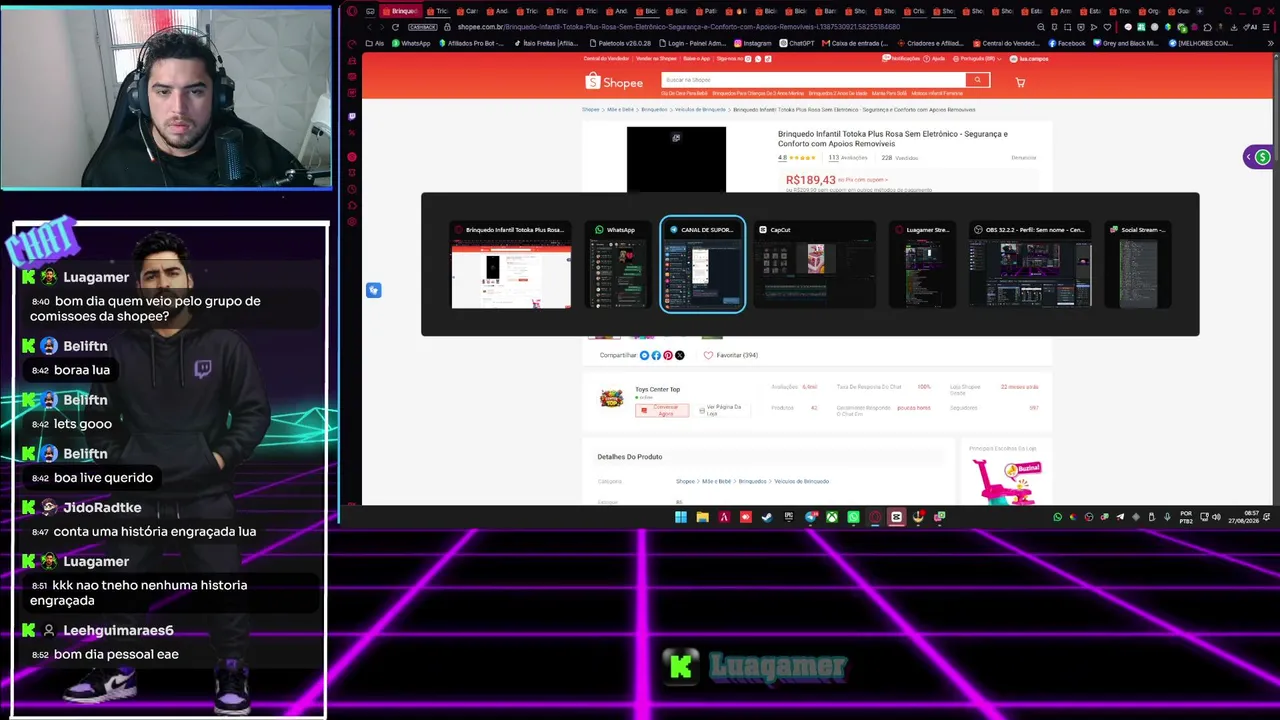Click 'Veículos de Brinquedo' breadcrumb at top
This screenshot has height=720, width=1280.
(700, 109)
